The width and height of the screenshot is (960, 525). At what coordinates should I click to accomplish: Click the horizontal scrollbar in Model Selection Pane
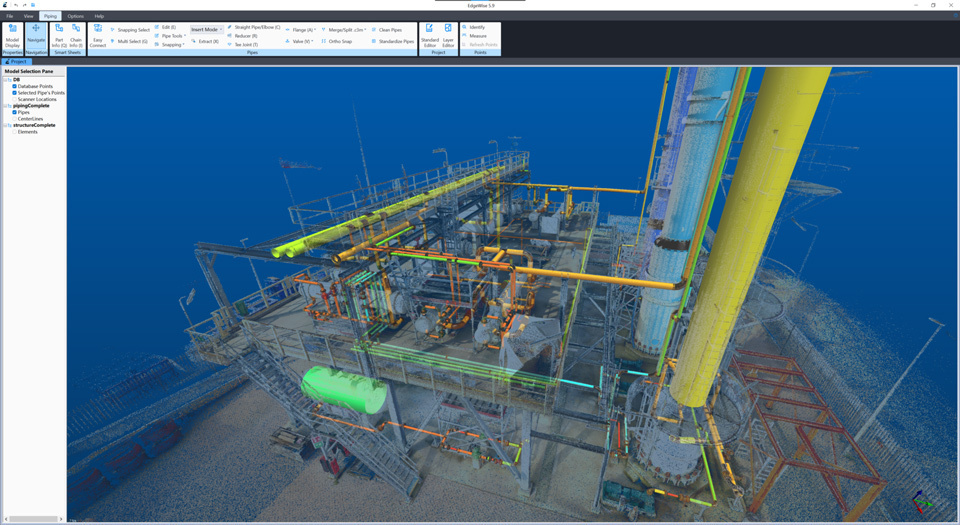tap(32, 519)
